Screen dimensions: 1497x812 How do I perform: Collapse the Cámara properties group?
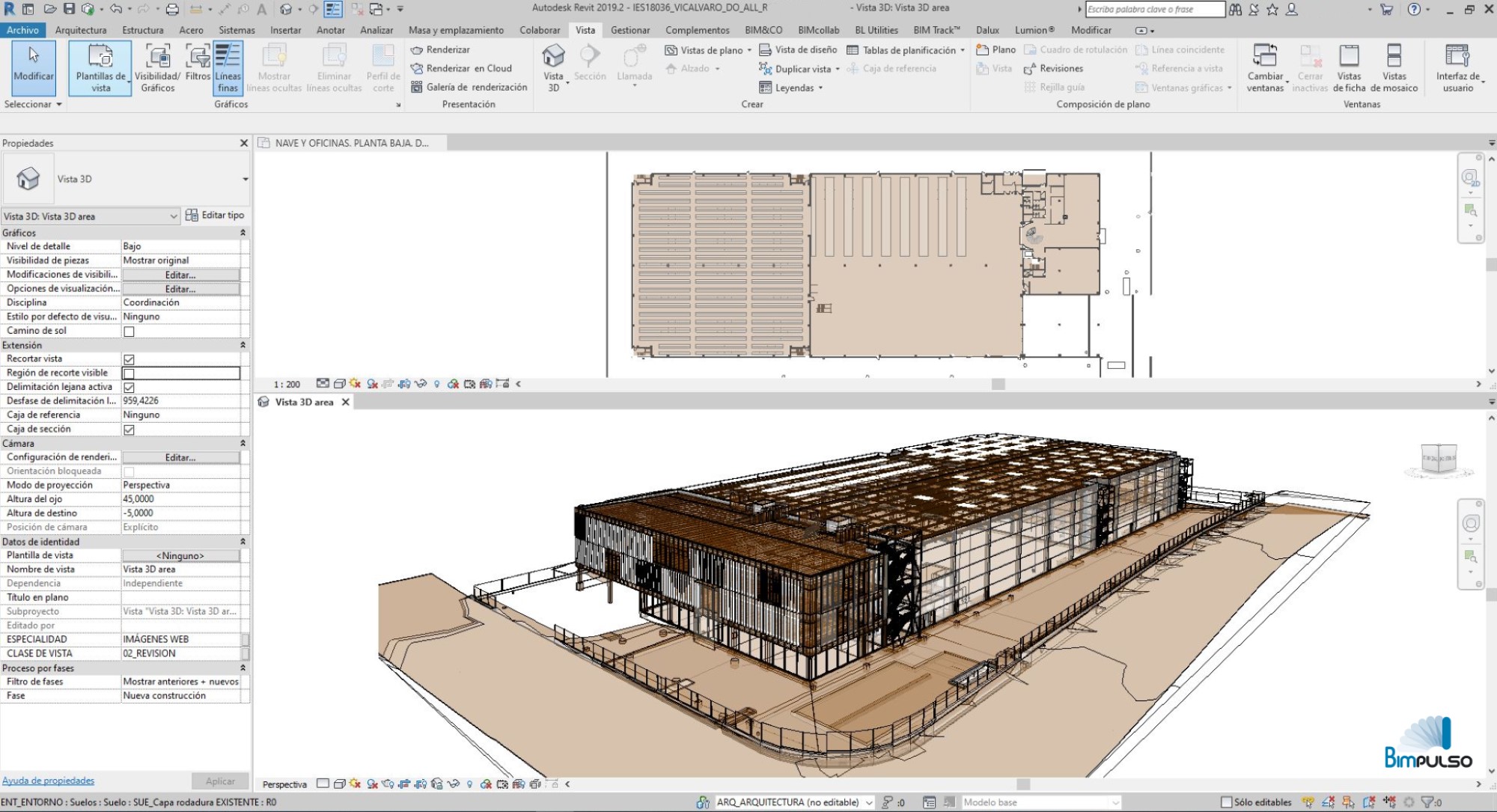click(243, 443)
